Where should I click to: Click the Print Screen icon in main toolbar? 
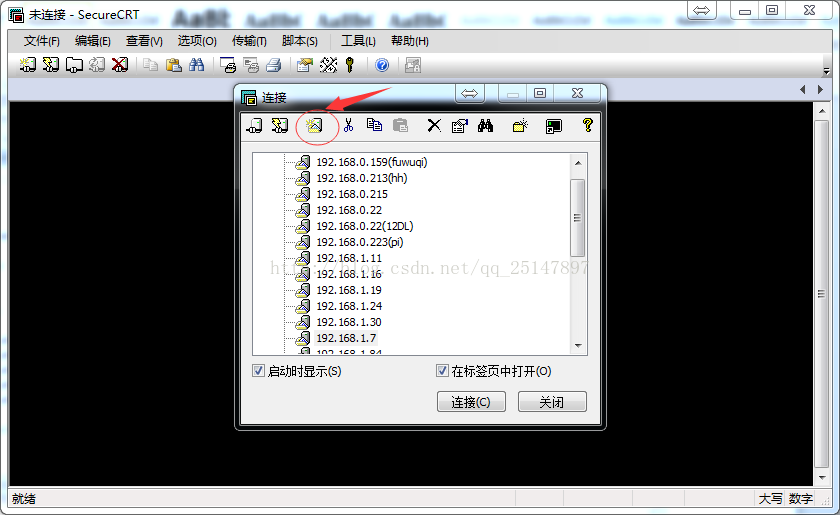(228, 65)
